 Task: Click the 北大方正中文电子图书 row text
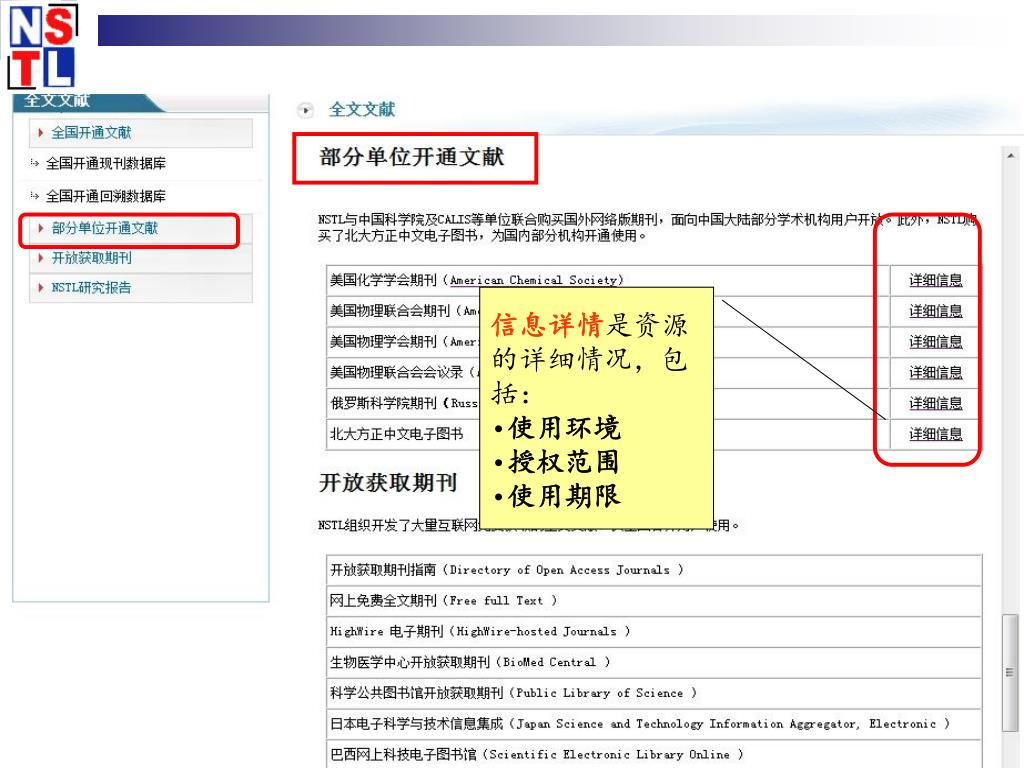[x=396, y=434]
